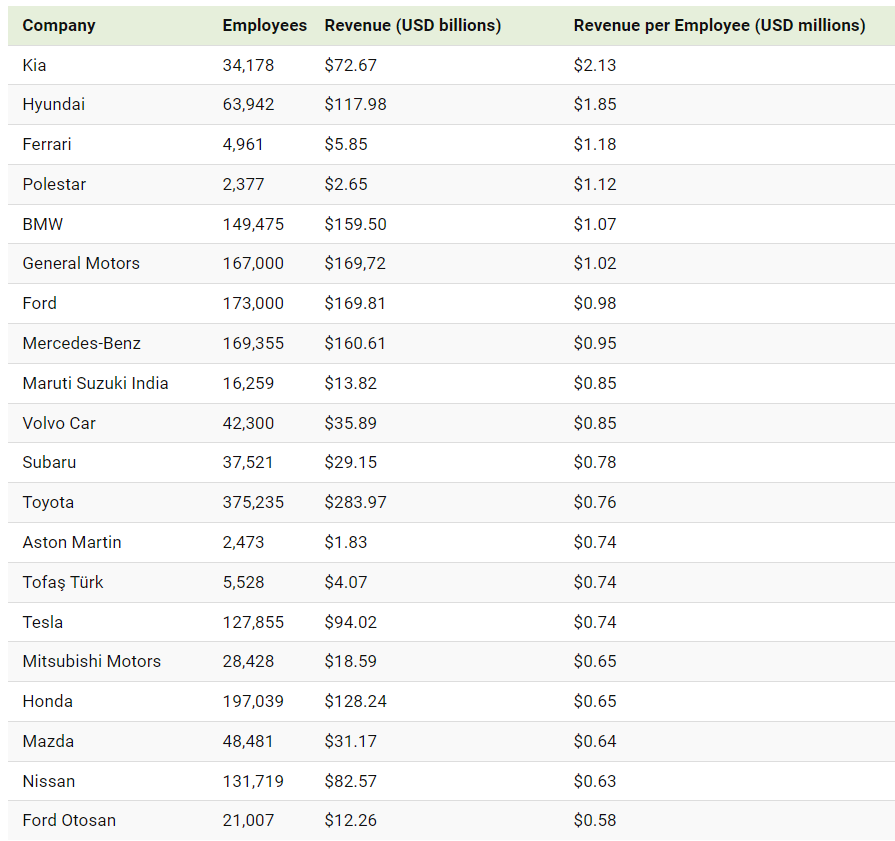
Task: Click Mazda's revenue value $31.17
Action: coord(350,741)
